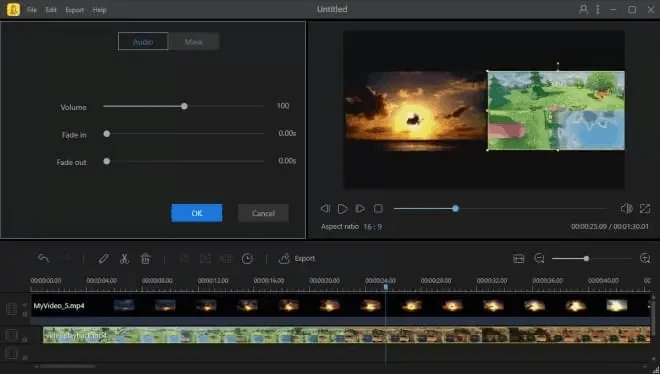The height and width of the screenshot is (374, 660).
Task: Click the Export button in the timeline toolbar
Action: point(297,258)
